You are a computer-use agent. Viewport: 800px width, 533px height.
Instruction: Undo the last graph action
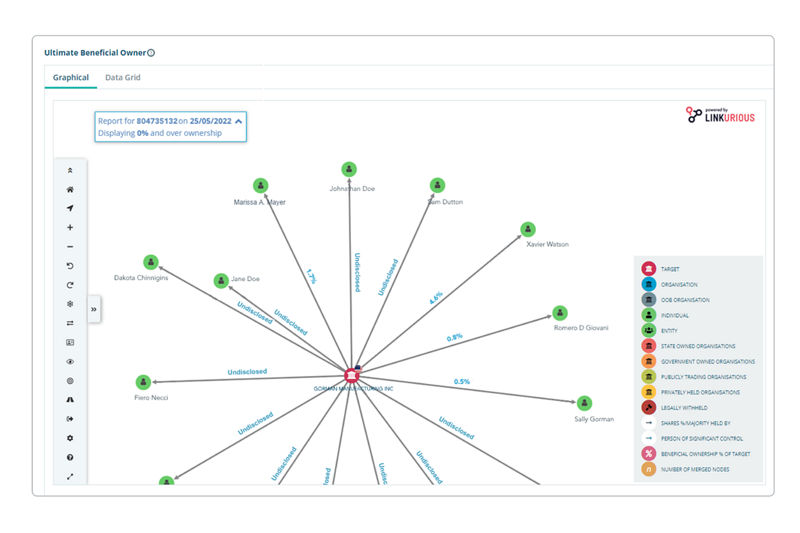pyautogui.click(x=70, y=265)
